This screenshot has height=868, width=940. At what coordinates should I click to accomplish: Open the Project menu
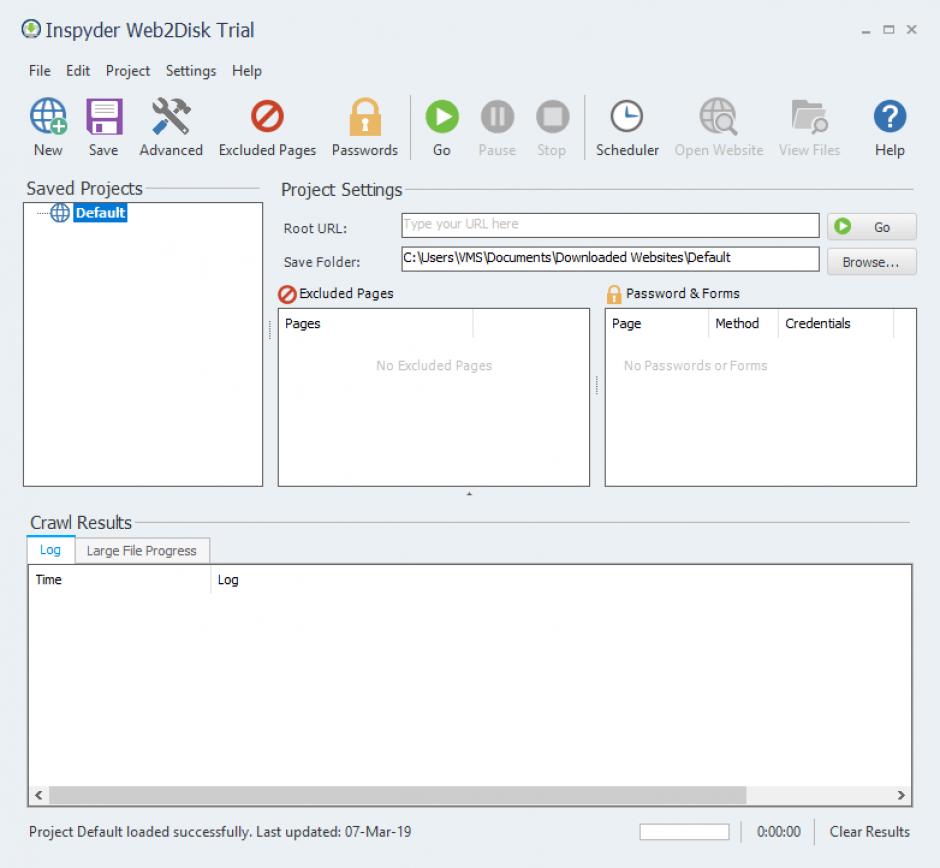(x=128, y=71)
